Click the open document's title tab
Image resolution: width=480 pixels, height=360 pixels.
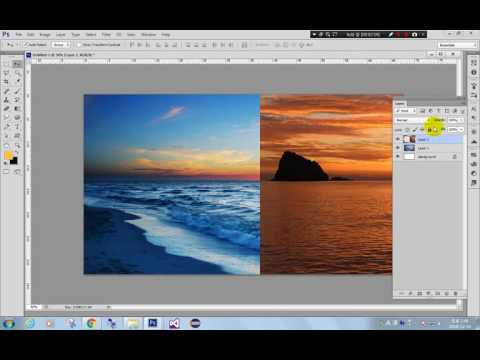[x=62, y=54]
